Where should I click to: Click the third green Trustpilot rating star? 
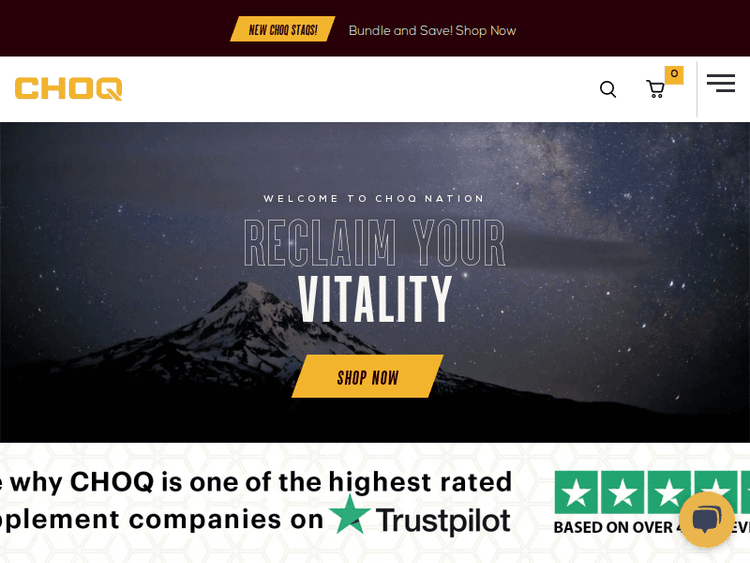point(669,492)
